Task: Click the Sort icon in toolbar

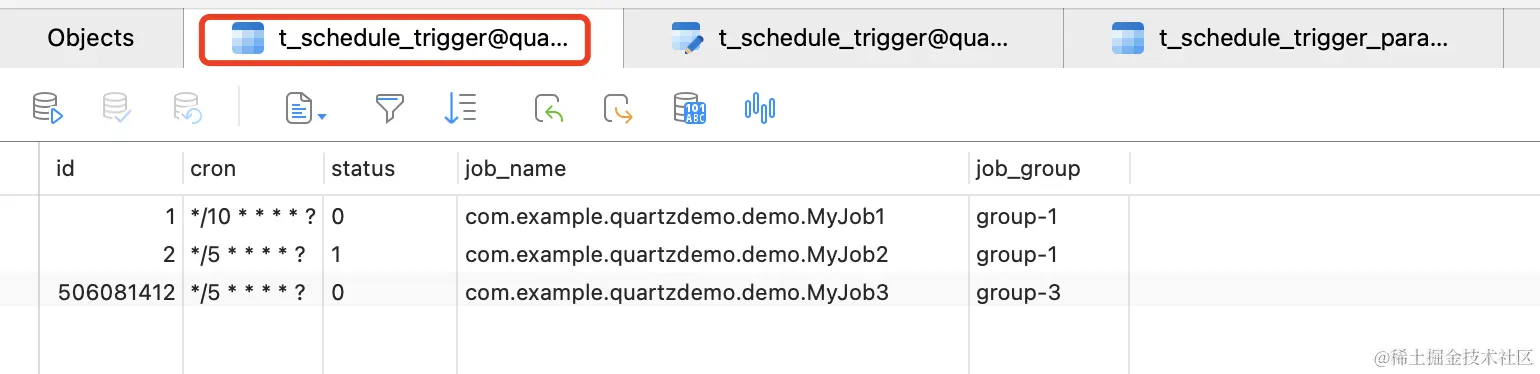Action: (x=459, y=108)
